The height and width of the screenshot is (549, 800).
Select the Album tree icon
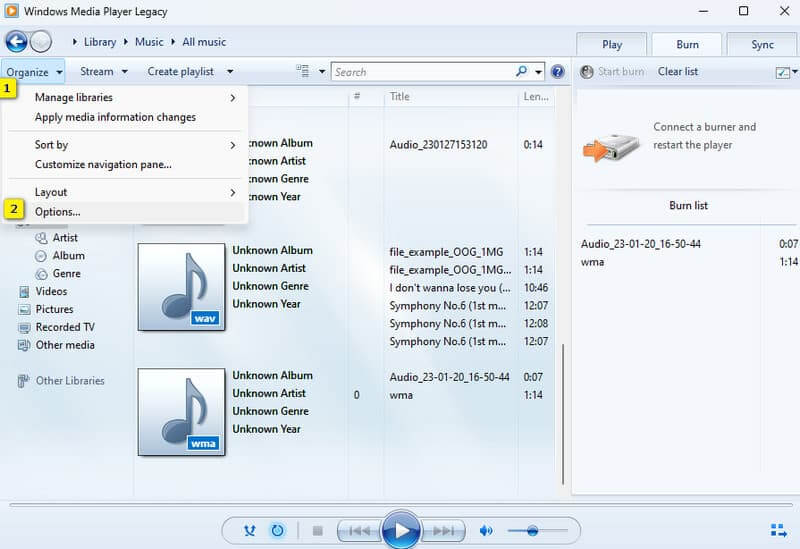41,256
